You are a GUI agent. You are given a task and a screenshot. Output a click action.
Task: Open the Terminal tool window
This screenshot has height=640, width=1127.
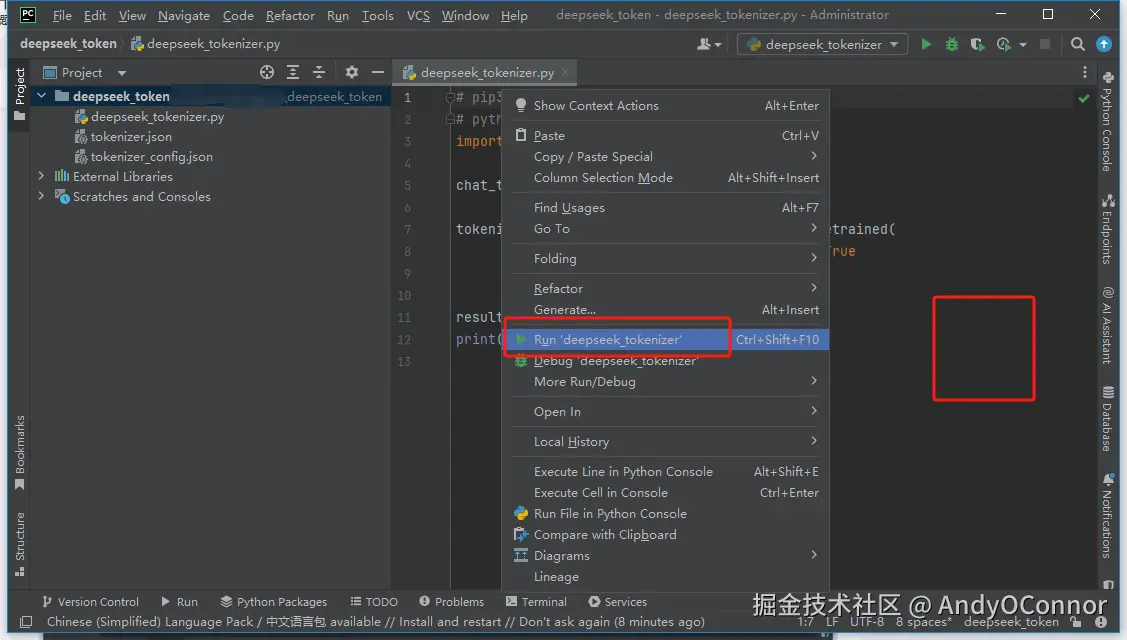(x=536, y=602)
